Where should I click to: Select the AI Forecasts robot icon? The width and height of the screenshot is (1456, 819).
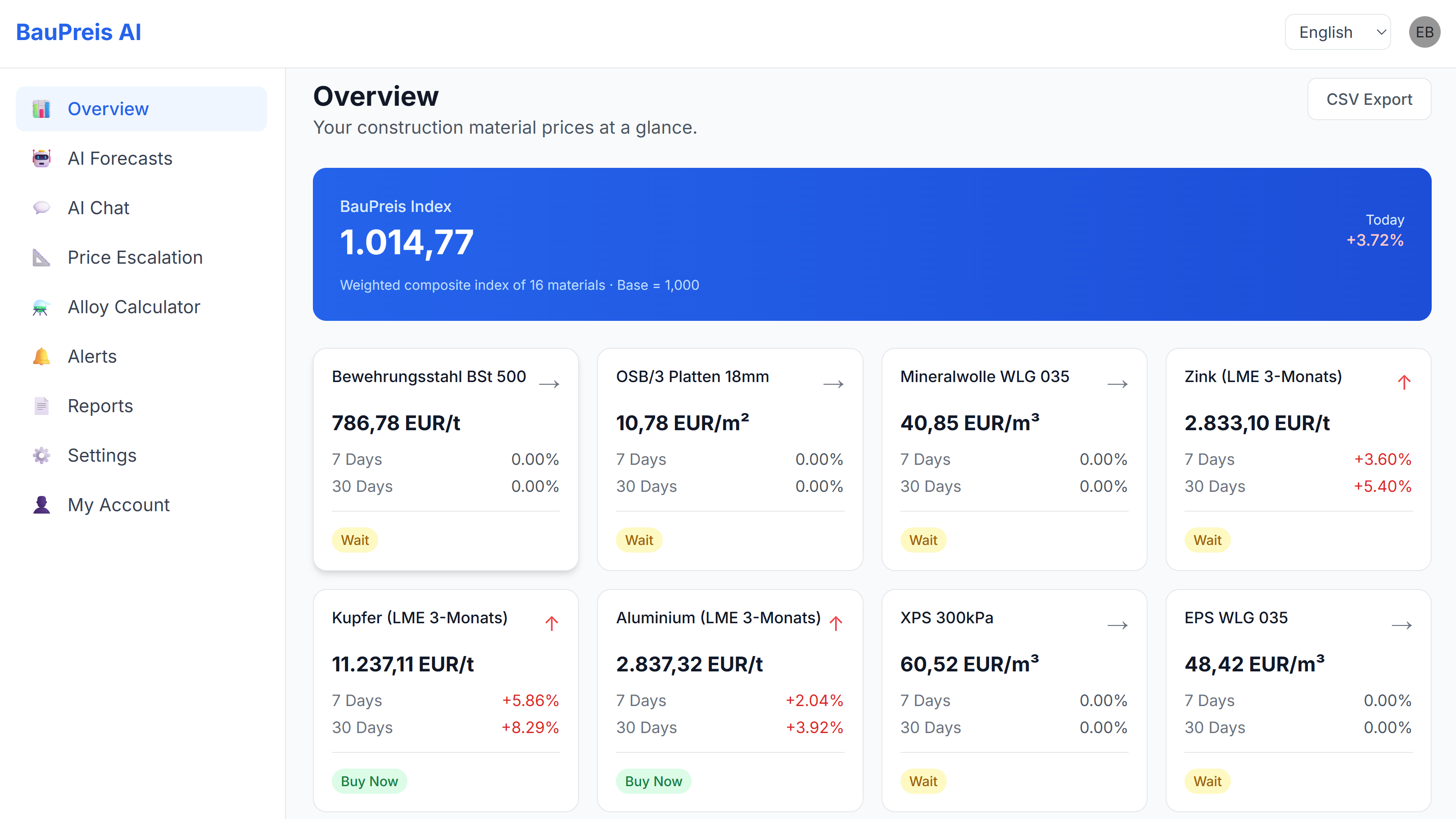point(41,158)
